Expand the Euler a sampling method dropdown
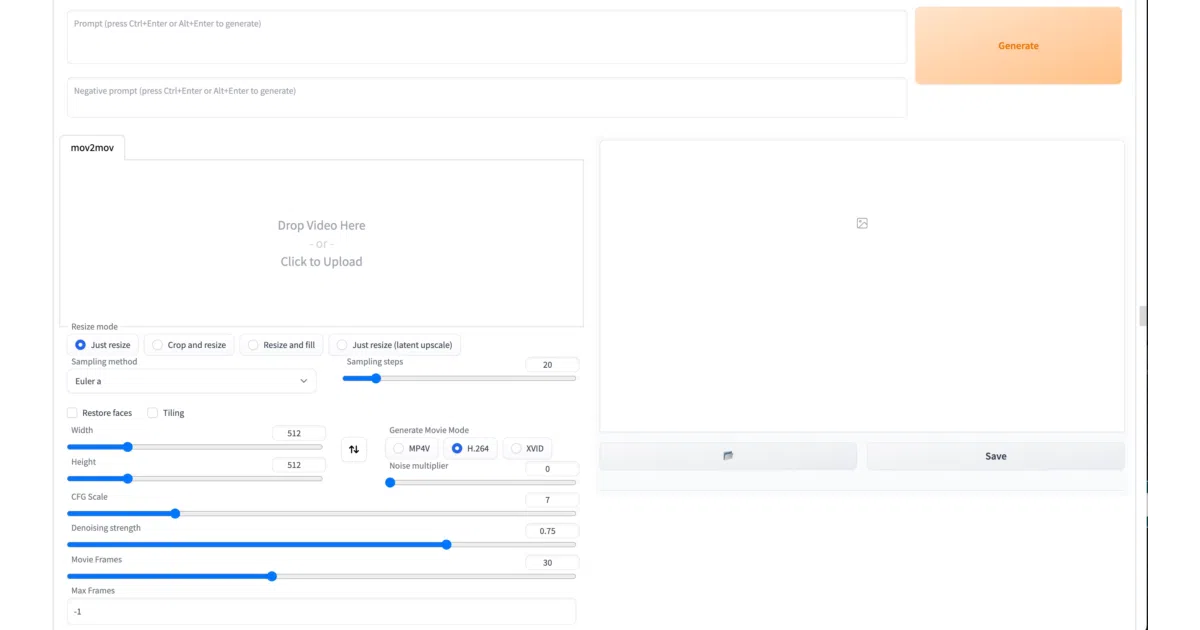 [190, 381]
